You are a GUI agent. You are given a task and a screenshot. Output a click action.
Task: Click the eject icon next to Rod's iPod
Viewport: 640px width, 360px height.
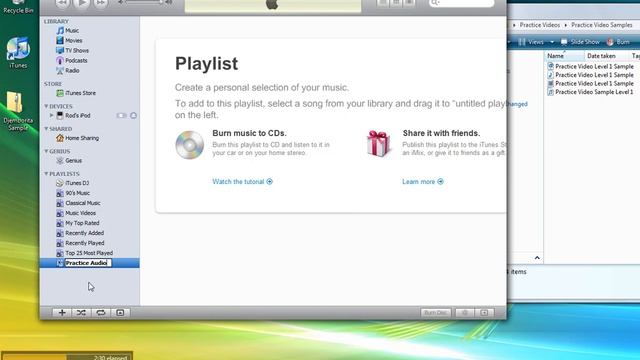[x=133, y=116]
